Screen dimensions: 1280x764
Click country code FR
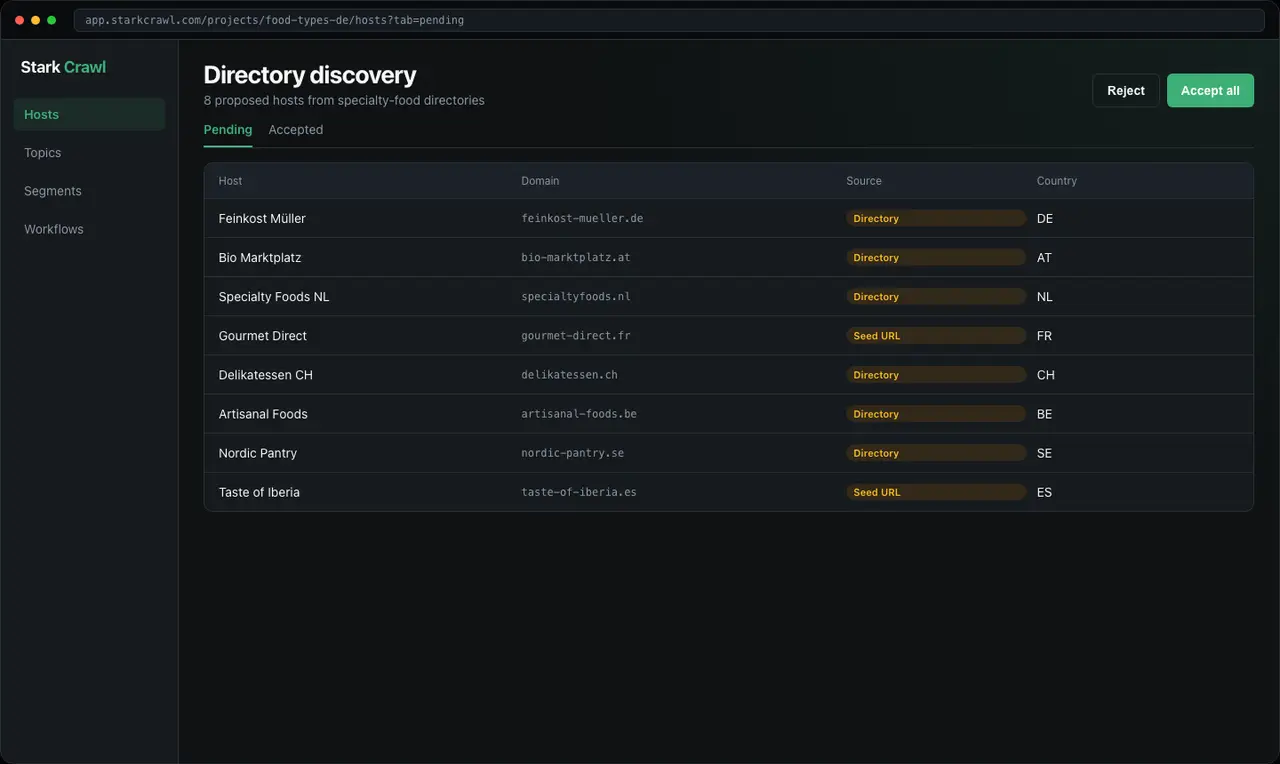pos(1044,335)
